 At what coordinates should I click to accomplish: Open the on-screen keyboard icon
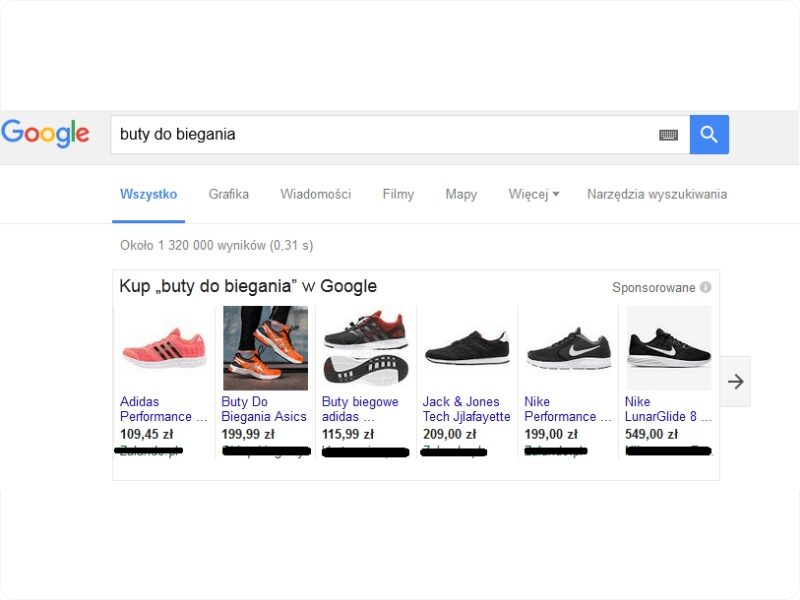pos(668,135)
